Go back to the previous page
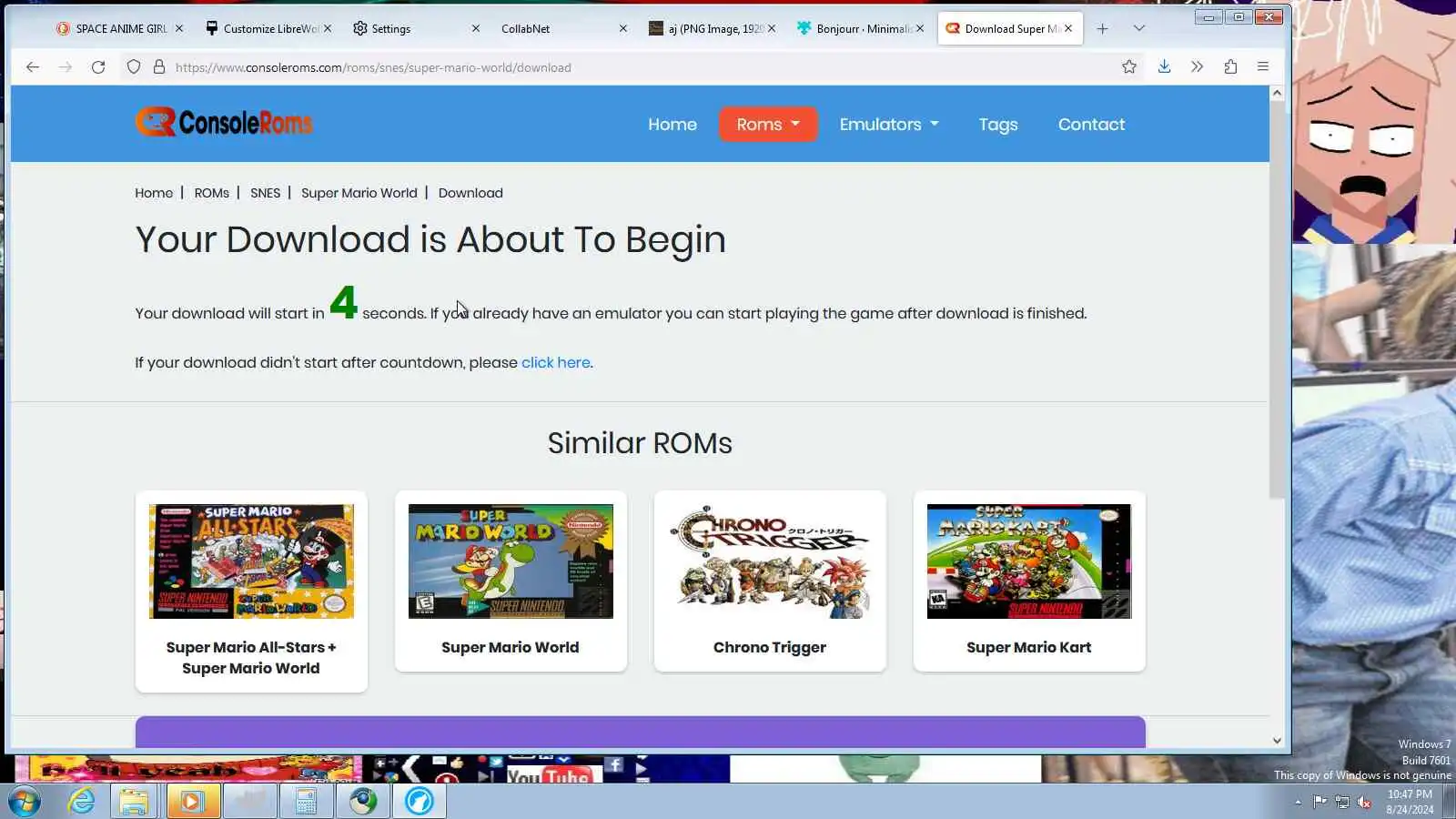 tap(33, 67)
